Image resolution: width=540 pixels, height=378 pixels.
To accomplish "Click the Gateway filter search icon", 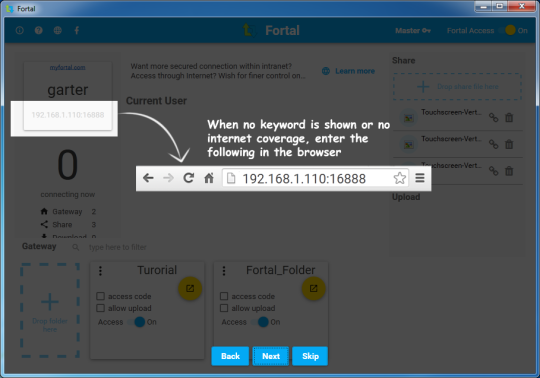I will coord(75,247).
